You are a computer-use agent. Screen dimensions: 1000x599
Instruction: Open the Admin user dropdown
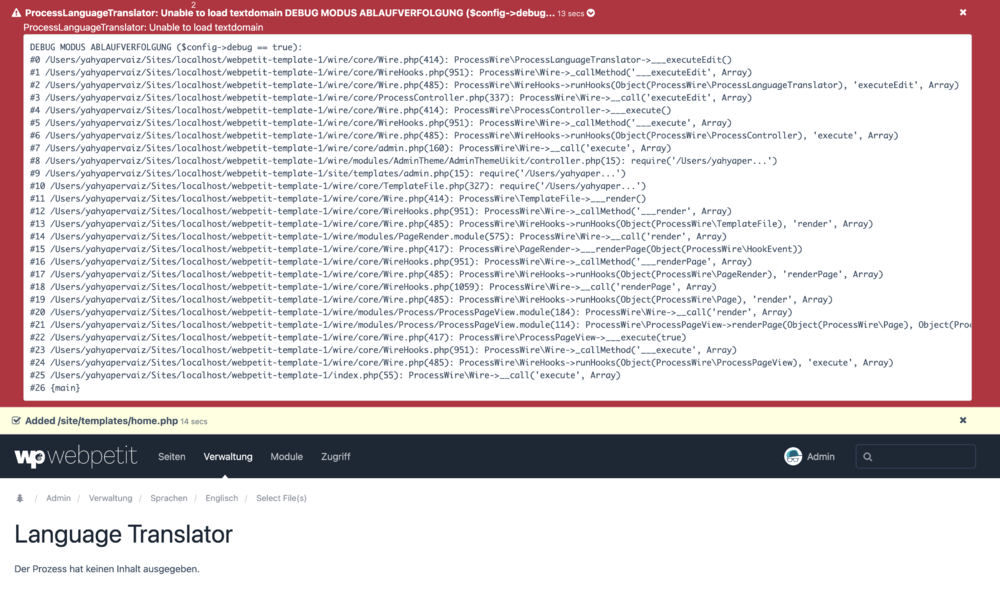(820, 457)
